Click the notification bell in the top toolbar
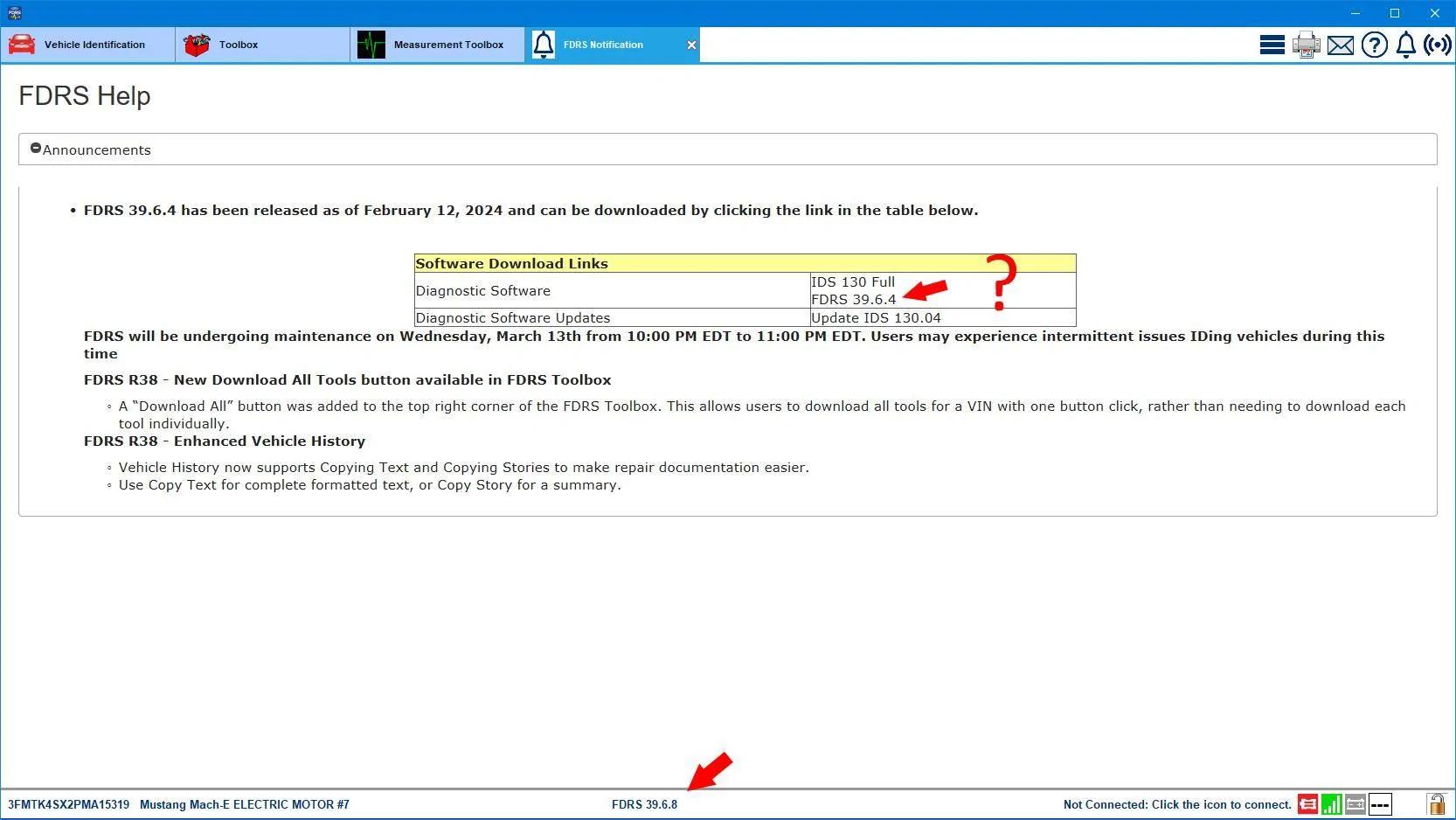 coord(1406,45)
